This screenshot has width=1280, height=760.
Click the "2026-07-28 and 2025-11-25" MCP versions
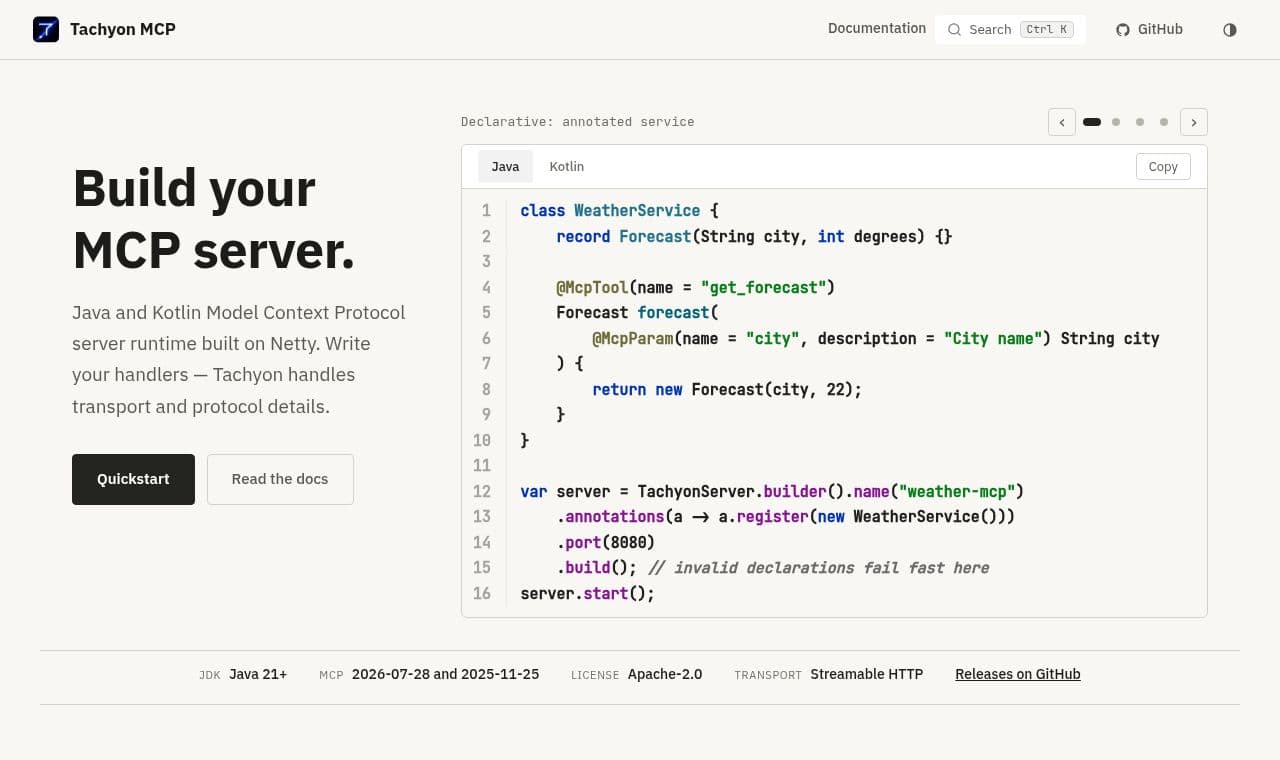[x=445, y=674]
